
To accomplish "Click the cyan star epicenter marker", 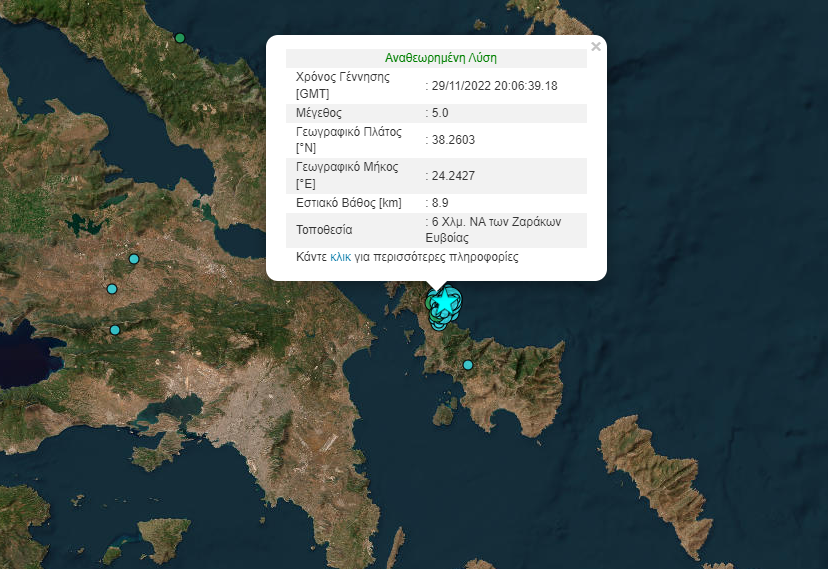I will click(437, 300).
